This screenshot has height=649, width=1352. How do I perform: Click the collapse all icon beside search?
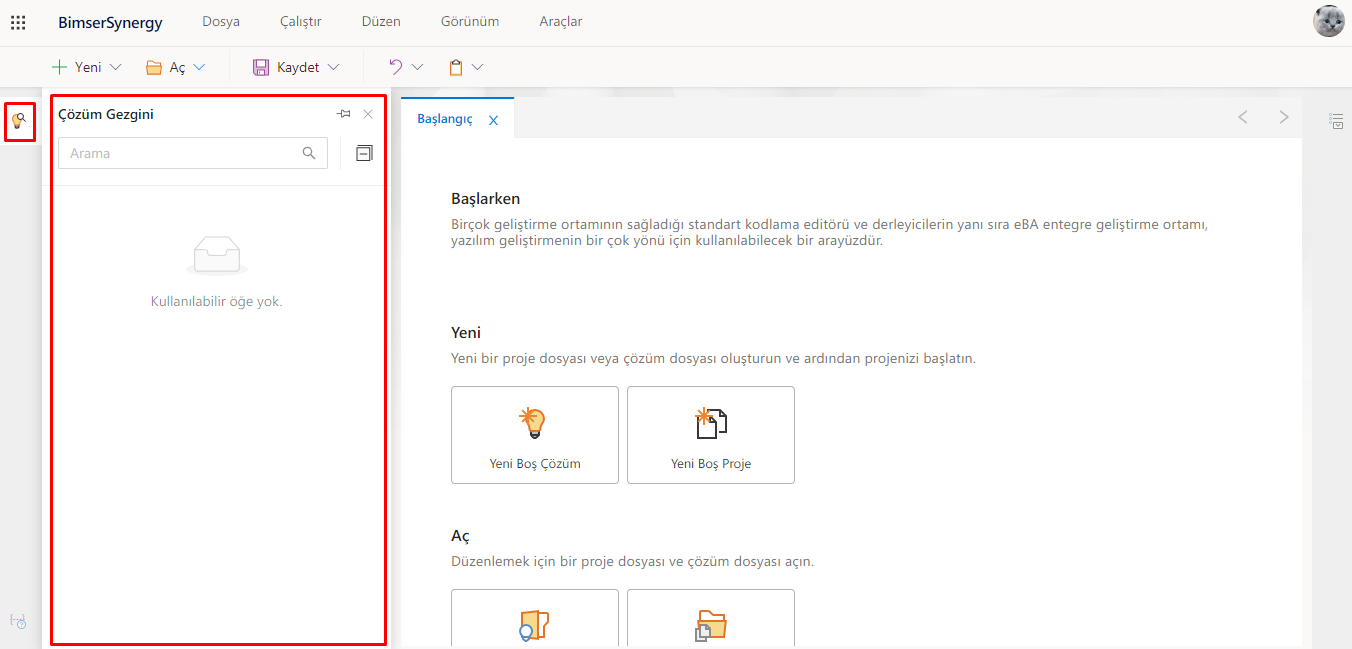point(364,153)
